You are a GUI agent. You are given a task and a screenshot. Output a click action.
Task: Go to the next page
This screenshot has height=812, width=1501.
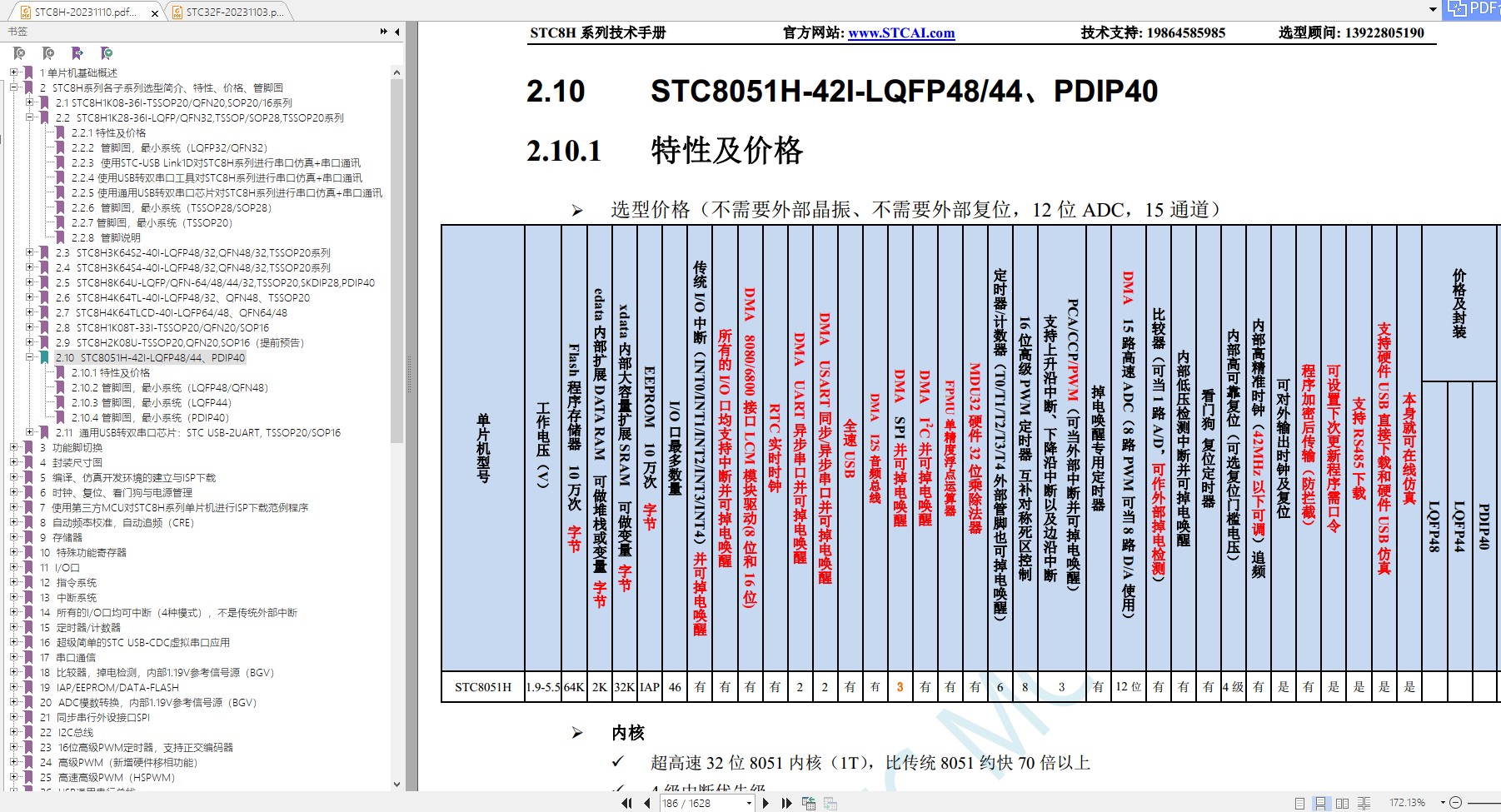[766, 803]
